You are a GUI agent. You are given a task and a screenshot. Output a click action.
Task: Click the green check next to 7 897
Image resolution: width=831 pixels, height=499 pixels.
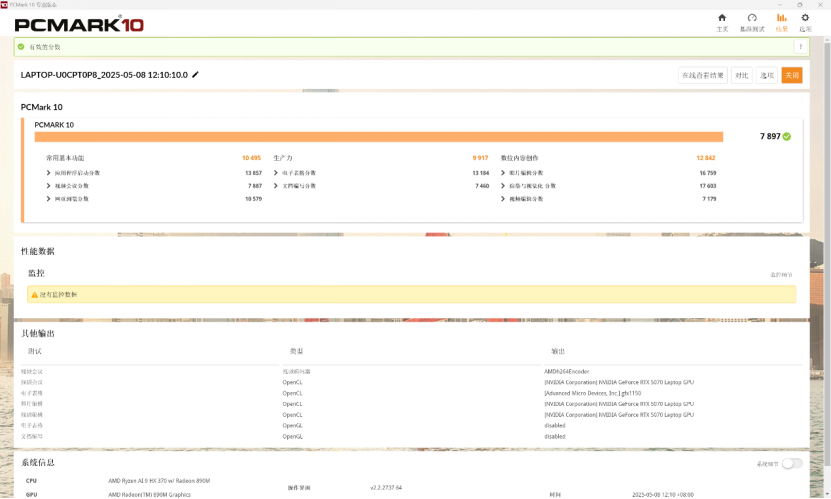tap(786, 137)
